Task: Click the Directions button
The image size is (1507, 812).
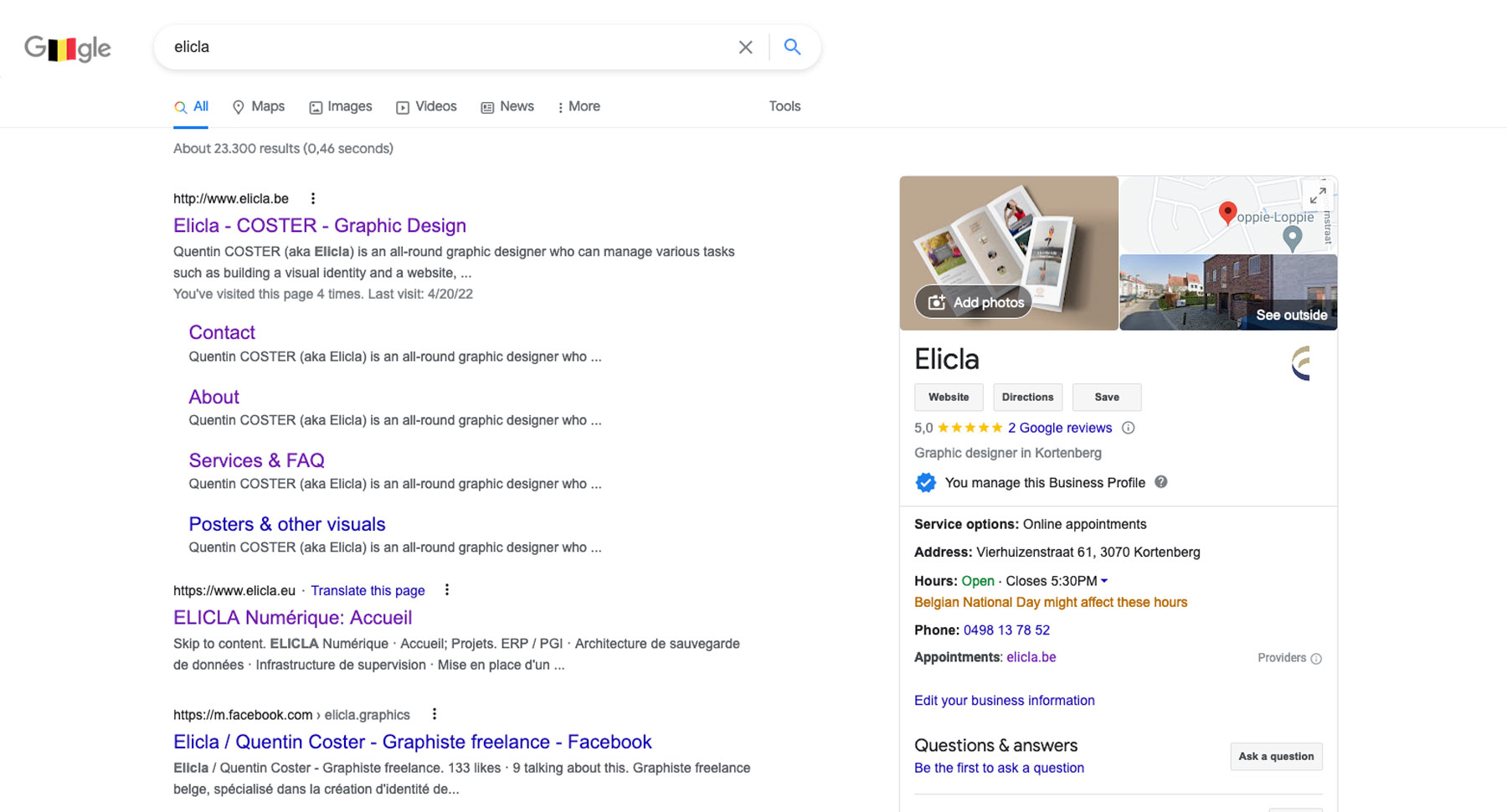Action: (1027, 398)
